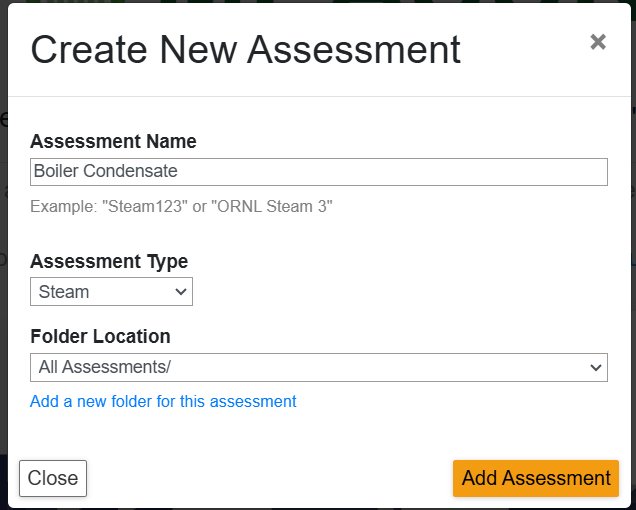Open the Assessment Type dropdown
The height and width of the screenshot is (510, 636).
(111, 292)
